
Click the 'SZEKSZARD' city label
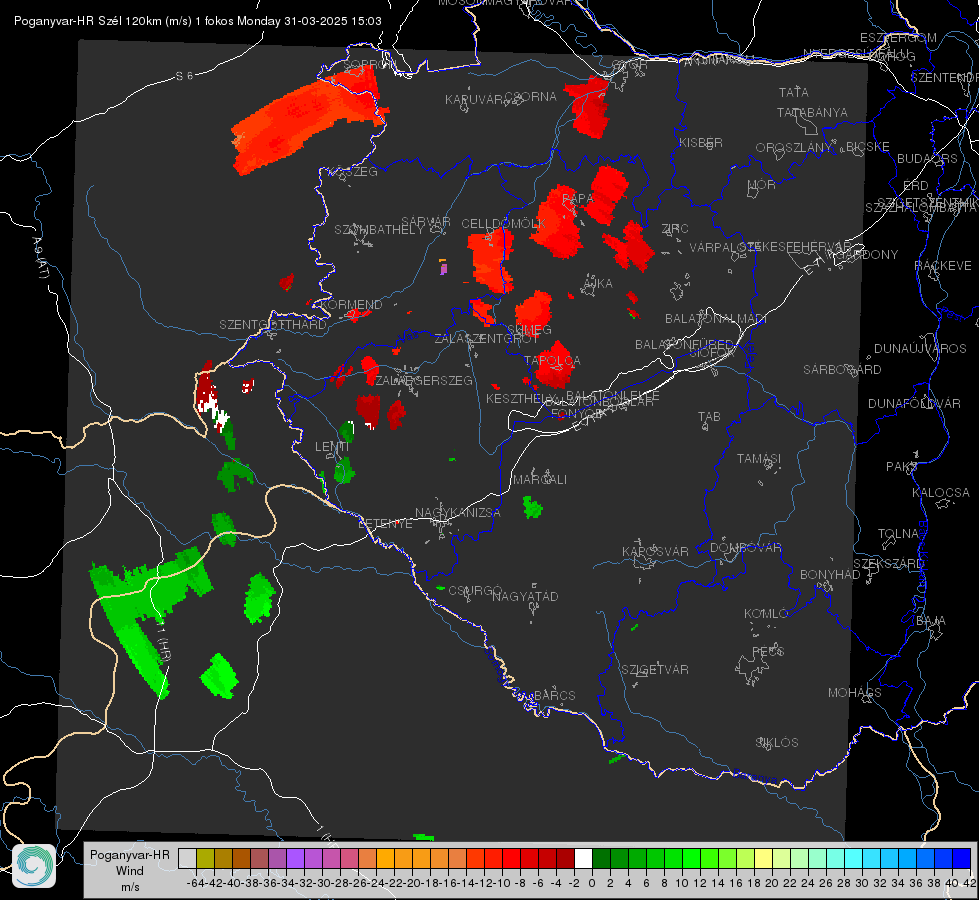pyautogui.click(x=888, y=564)
